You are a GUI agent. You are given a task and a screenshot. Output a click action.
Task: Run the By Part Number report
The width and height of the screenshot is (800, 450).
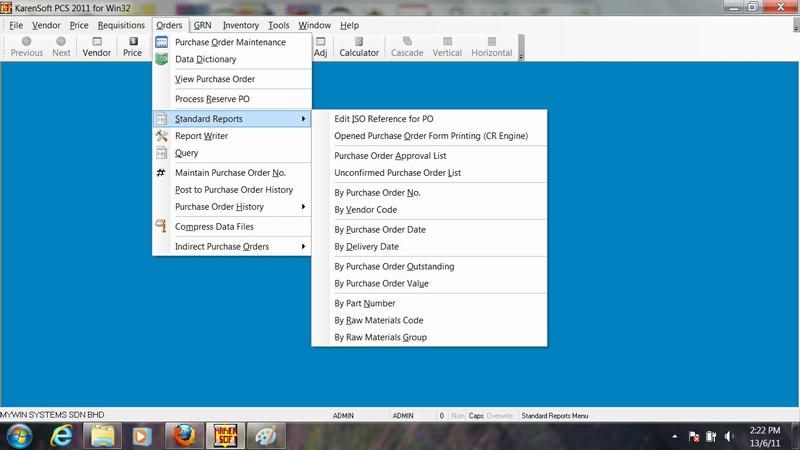(x=429, y=303)
